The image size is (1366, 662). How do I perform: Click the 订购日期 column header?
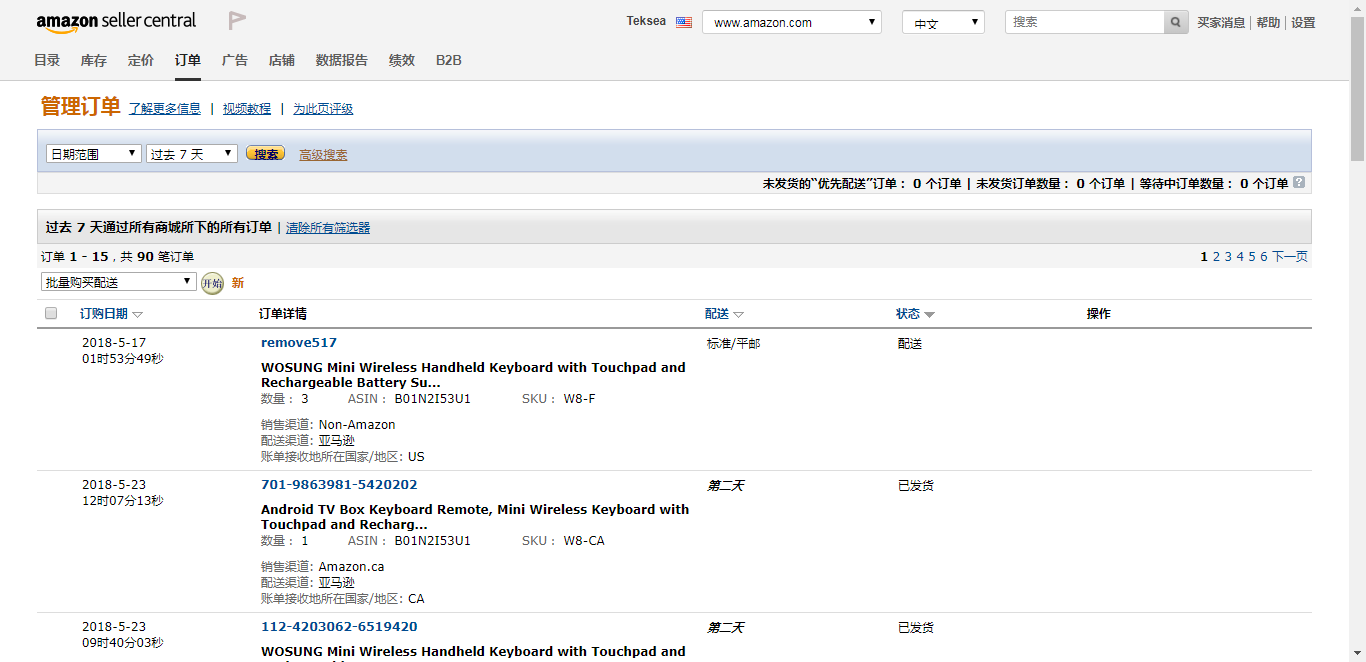click(104, 314)
